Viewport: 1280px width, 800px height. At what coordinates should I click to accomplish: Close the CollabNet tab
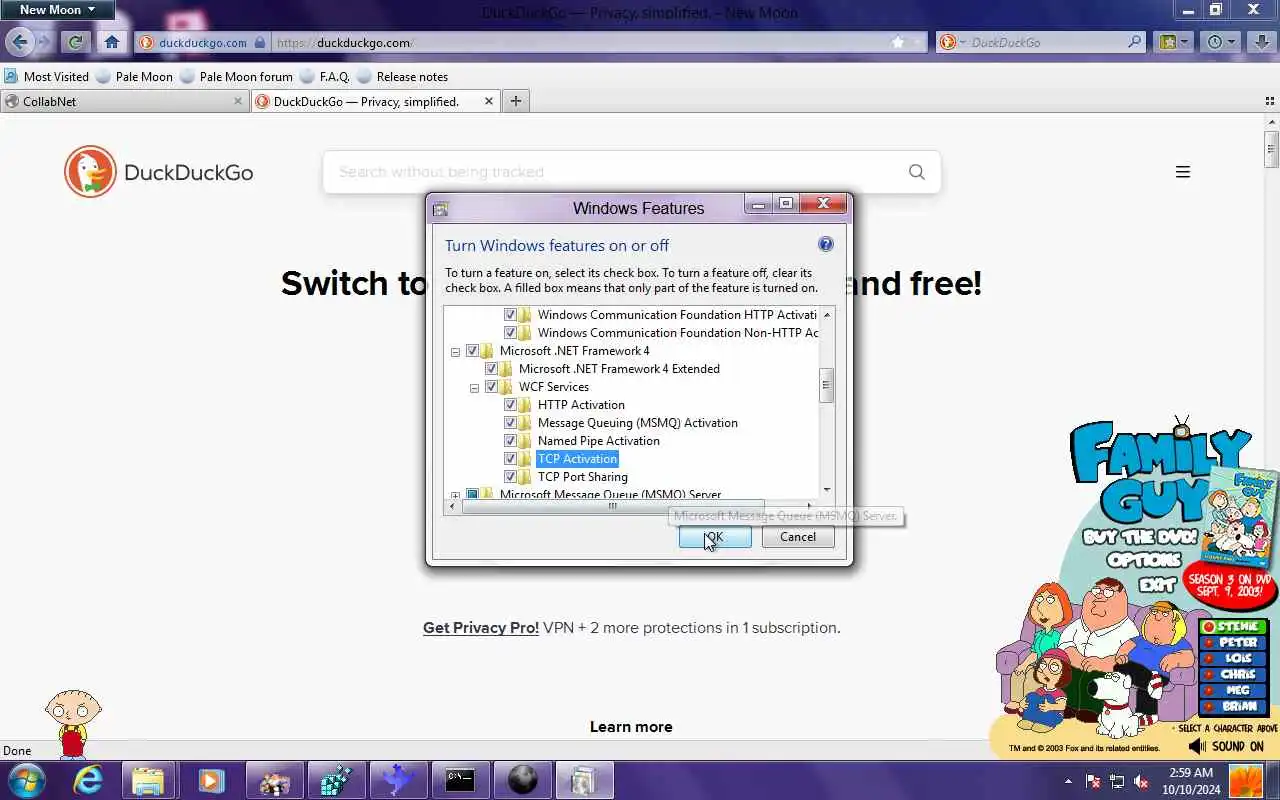pyautogui.click(x=238, y=101)
